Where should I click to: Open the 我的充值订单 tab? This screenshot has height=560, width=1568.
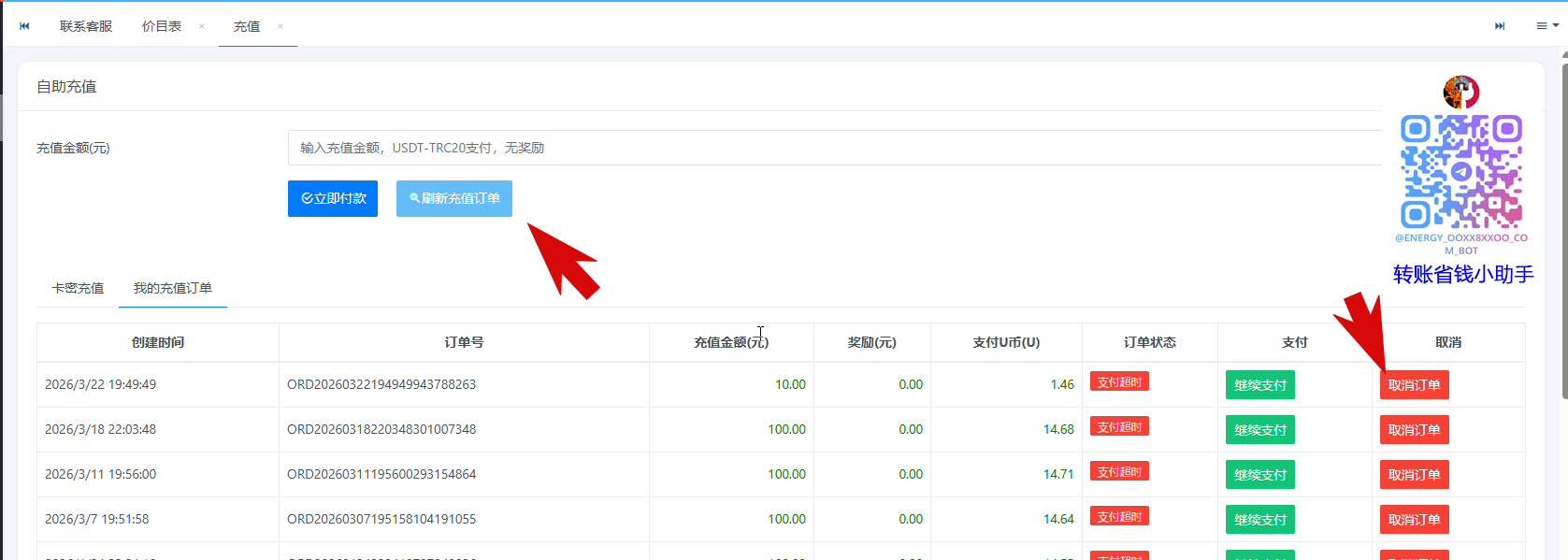click(x=173, y=288)
